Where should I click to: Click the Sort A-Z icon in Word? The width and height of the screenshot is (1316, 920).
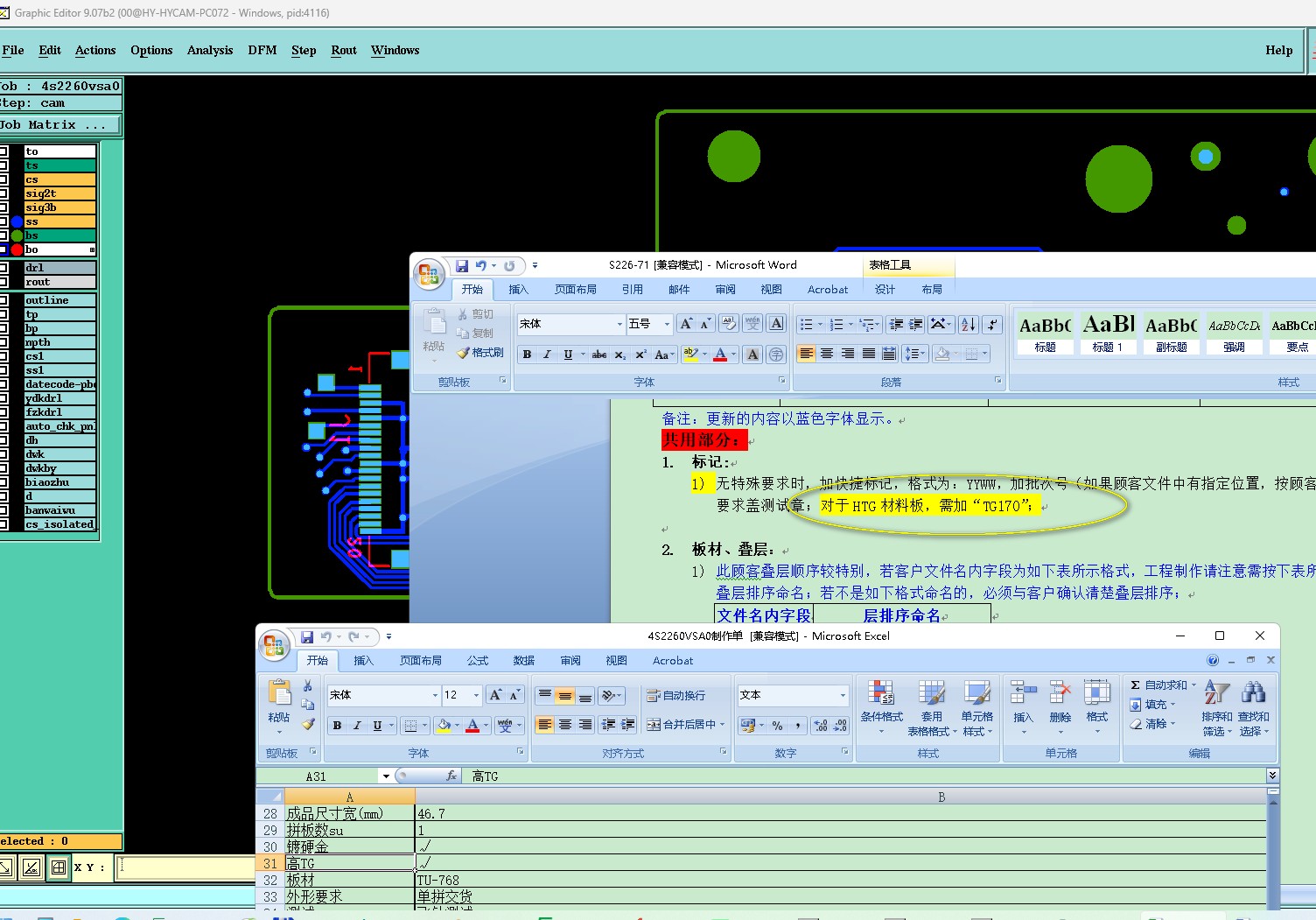[968, 324]
